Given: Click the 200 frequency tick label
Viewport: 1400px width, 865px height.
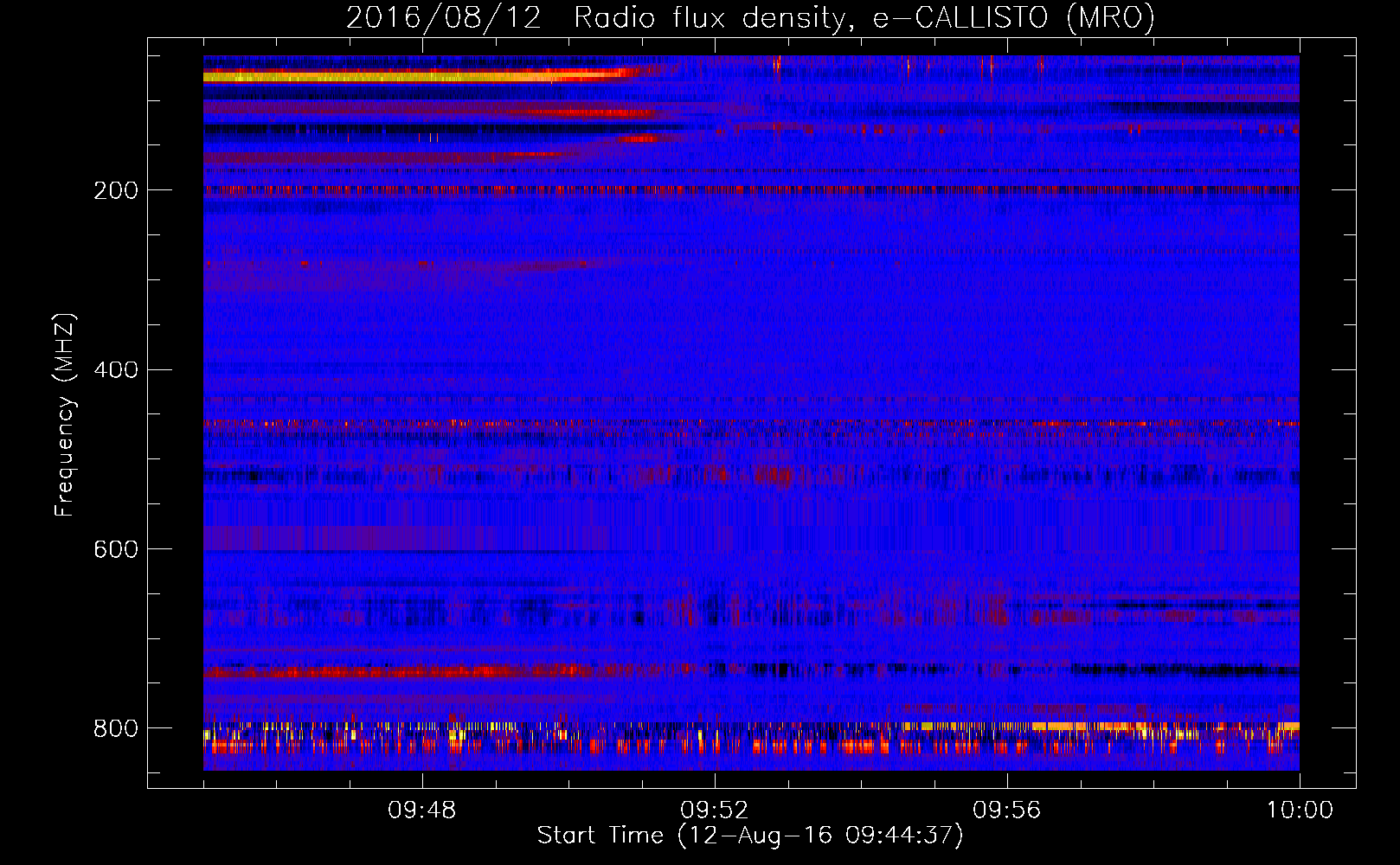Looking at the screenshot, I should (116, 190).
